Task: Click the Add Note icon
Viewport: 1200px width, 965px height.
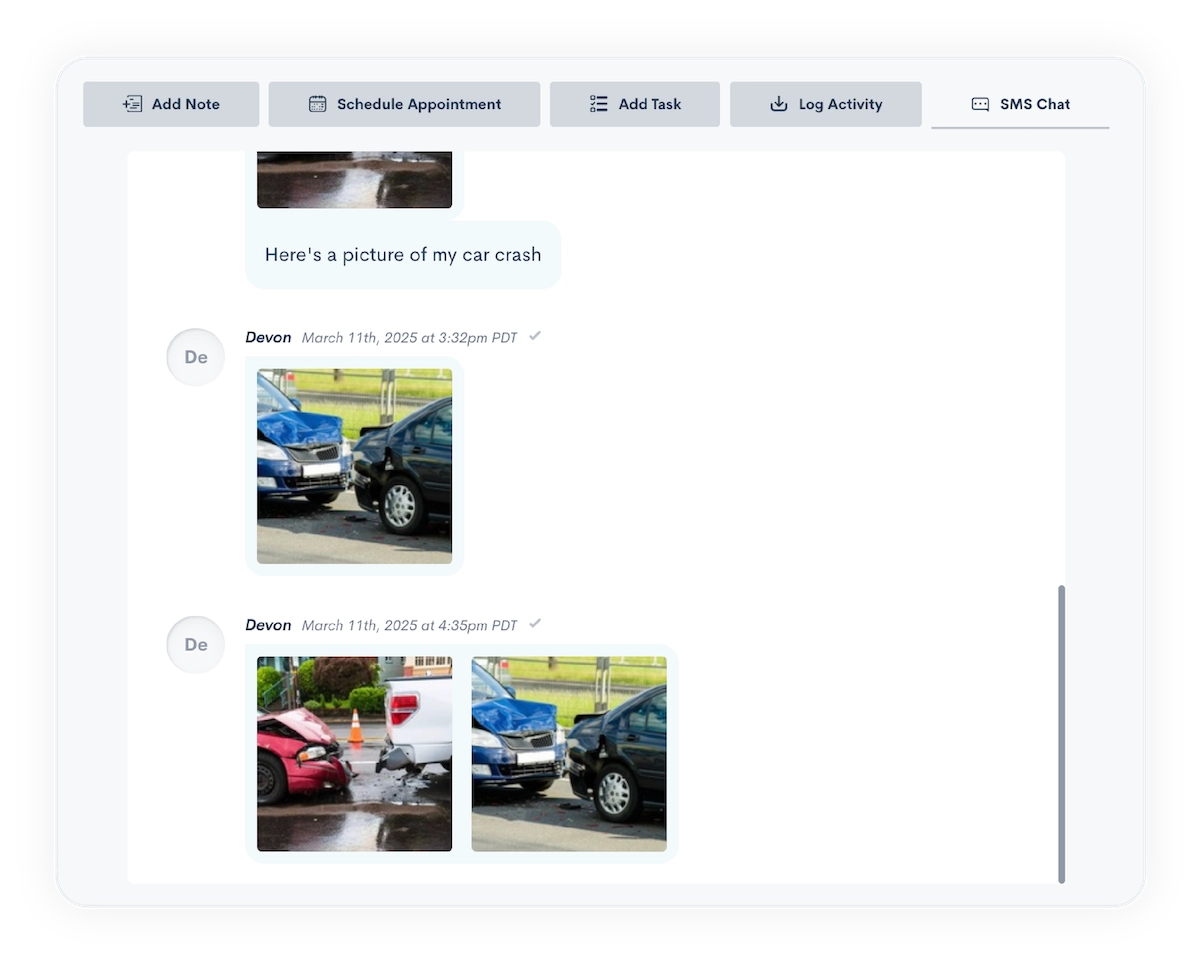Action: [x=132, y=104]
